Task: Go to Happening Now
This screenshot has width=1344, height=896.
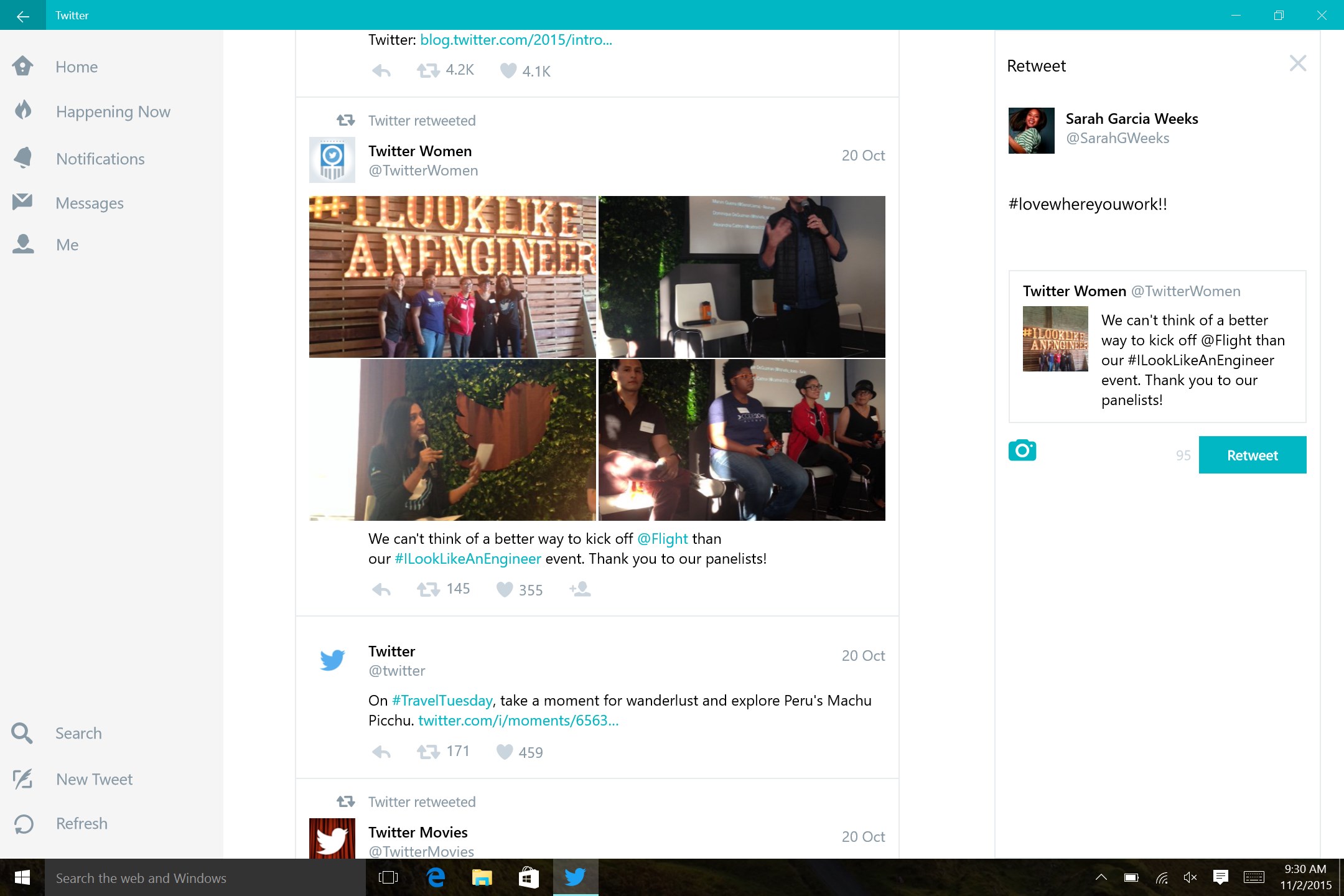Action: [x=113, y=112]
